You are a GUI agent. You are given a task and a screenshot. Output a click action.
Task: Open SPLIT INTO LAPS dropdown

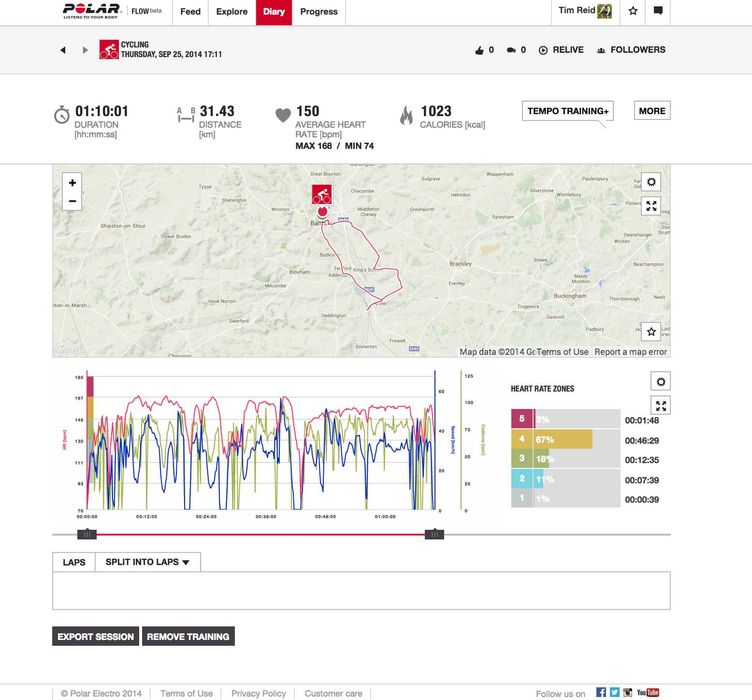tap(148, 562)
